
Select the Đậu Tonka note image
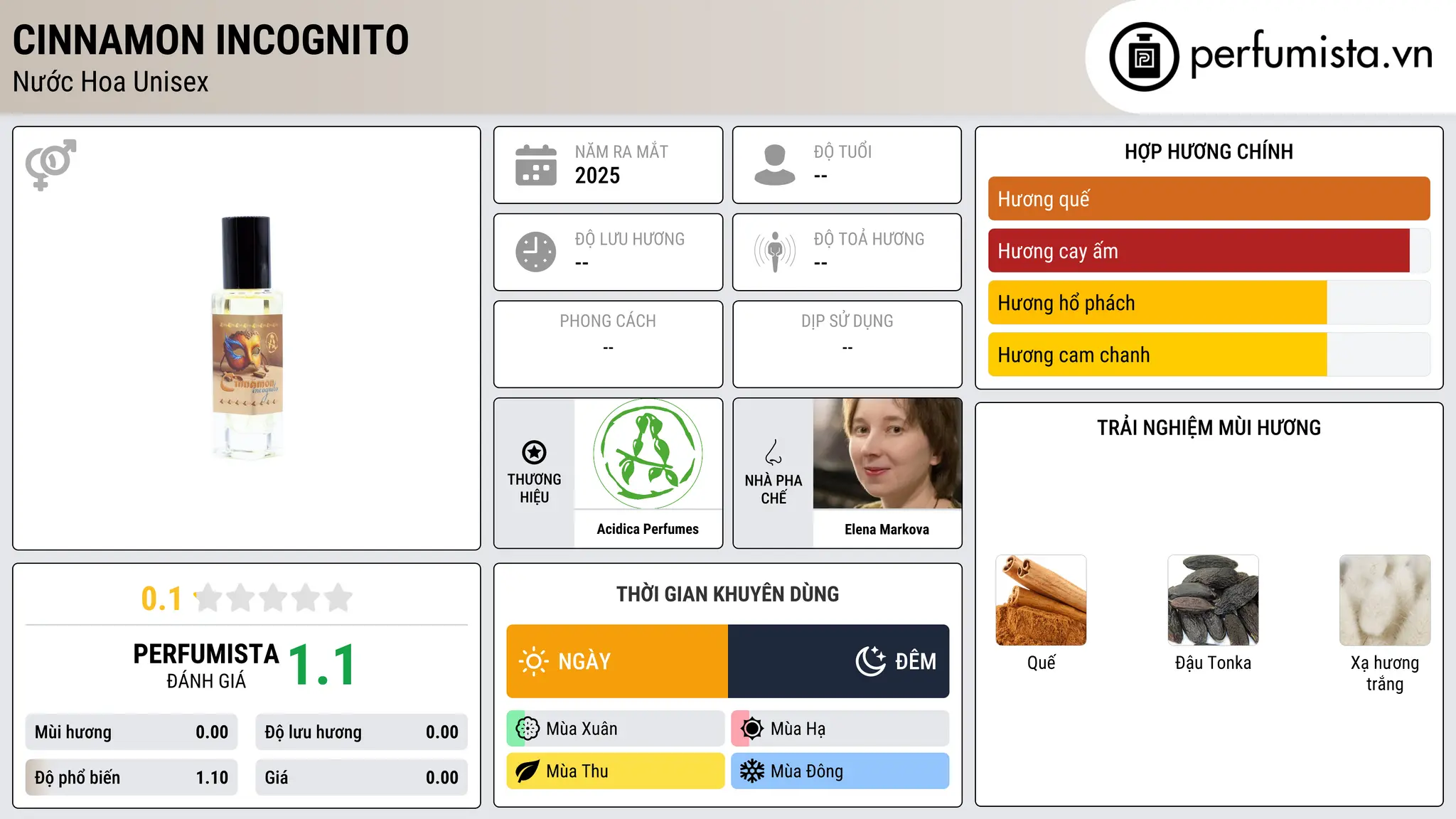[1213, 600]
